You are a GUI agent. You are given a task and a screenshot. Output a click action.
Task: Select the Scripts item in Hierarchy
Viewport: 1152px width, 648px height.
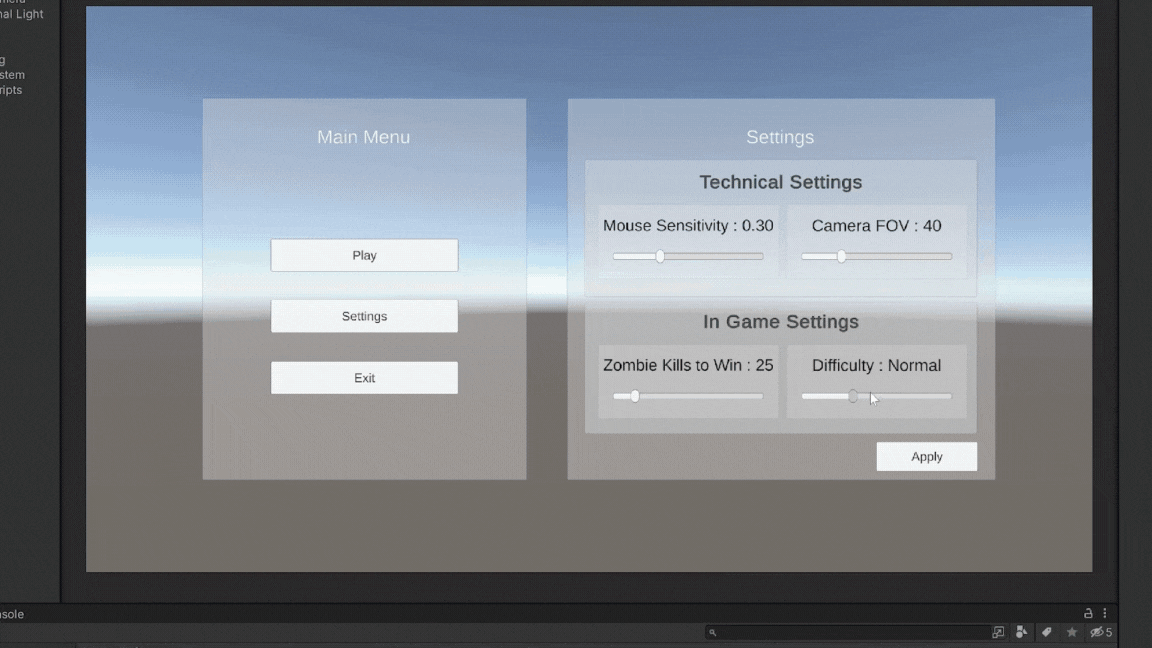tap(11, 90)
